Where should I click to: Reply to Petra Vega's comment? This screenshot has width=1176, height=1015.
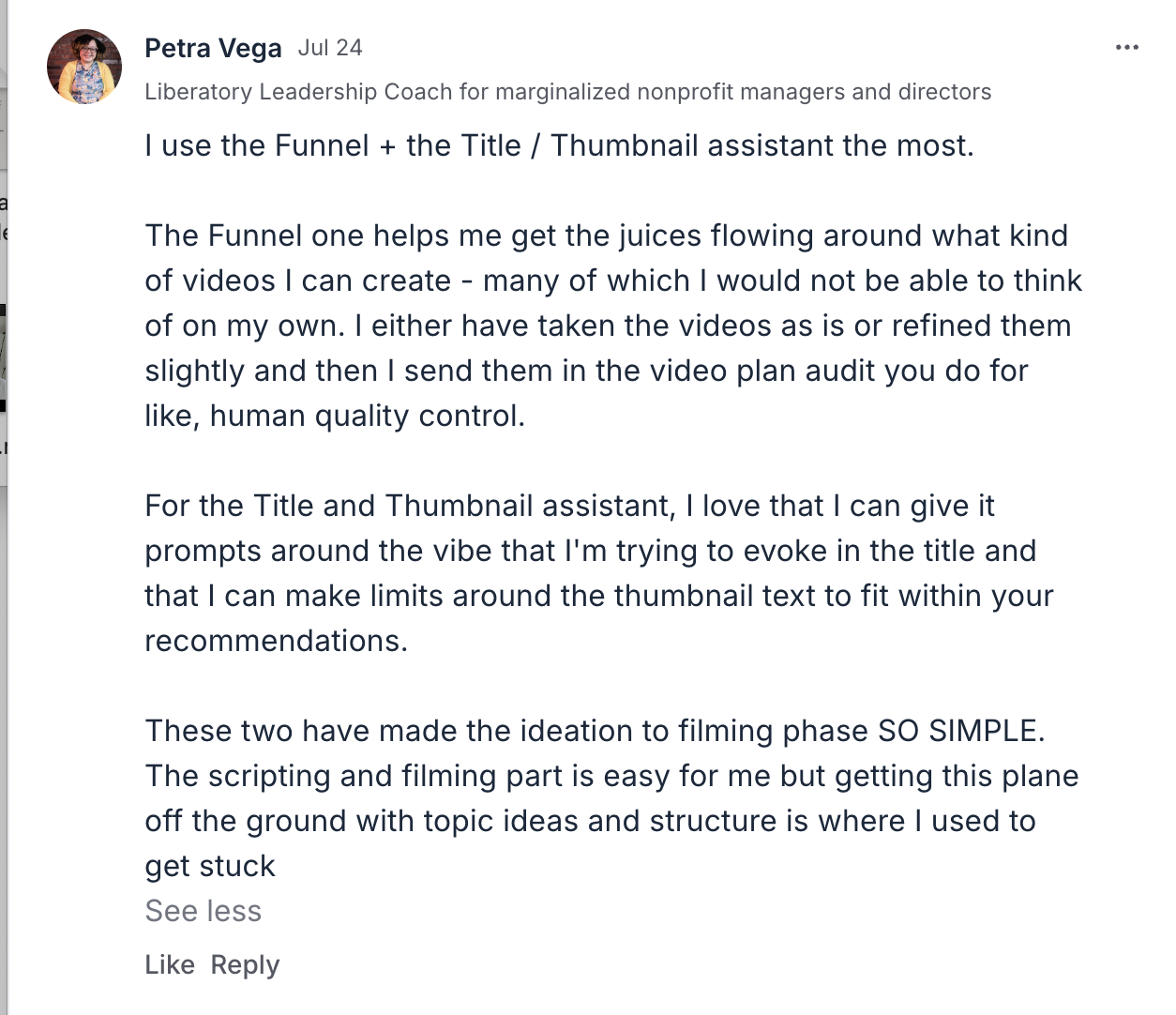(x=245, y=965)
